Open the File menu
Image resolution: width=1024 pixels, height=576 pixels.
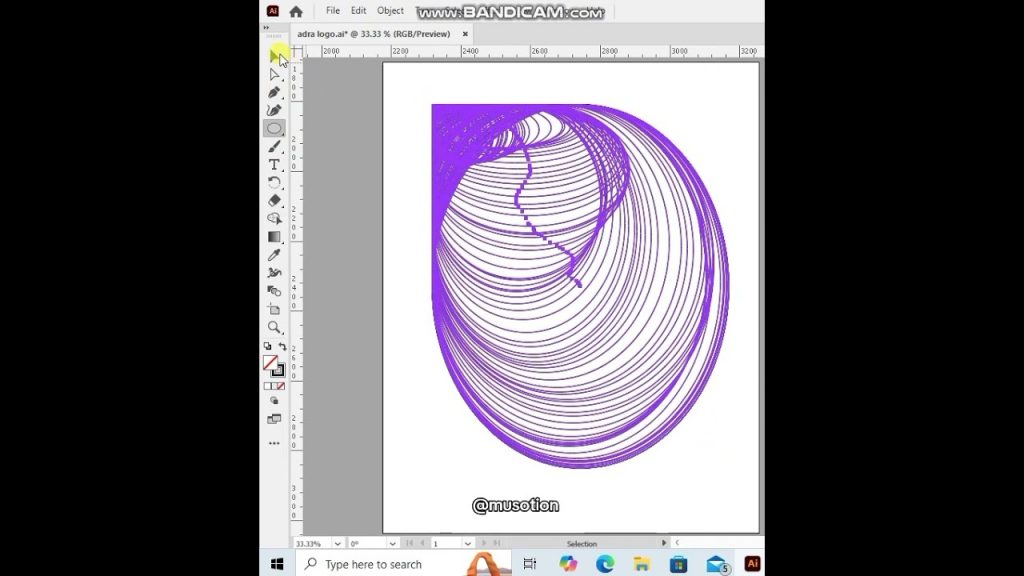tap(332, 10)
